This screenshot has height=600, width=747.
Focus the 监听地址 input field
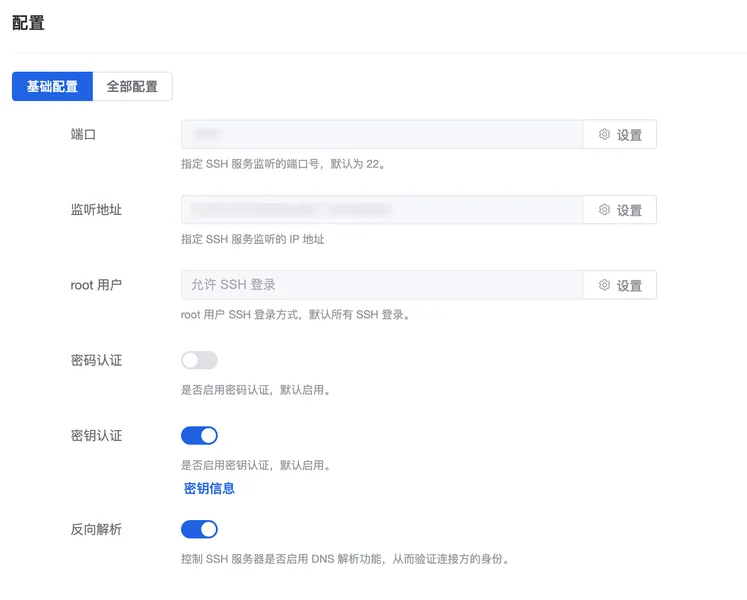pos(382,210)
